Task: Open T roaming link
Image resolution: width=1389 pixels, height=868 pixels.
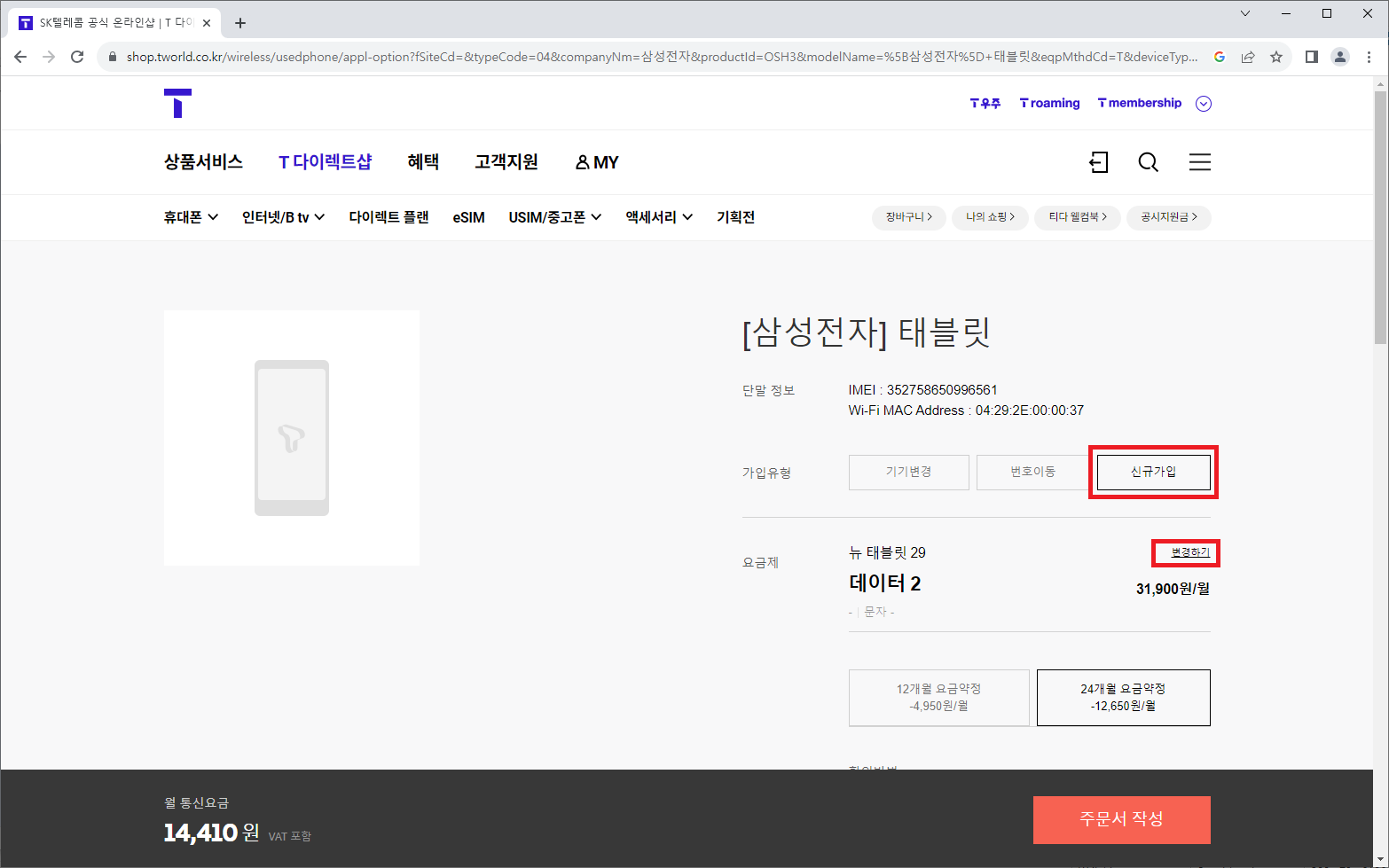Action: pos(1050,104)
